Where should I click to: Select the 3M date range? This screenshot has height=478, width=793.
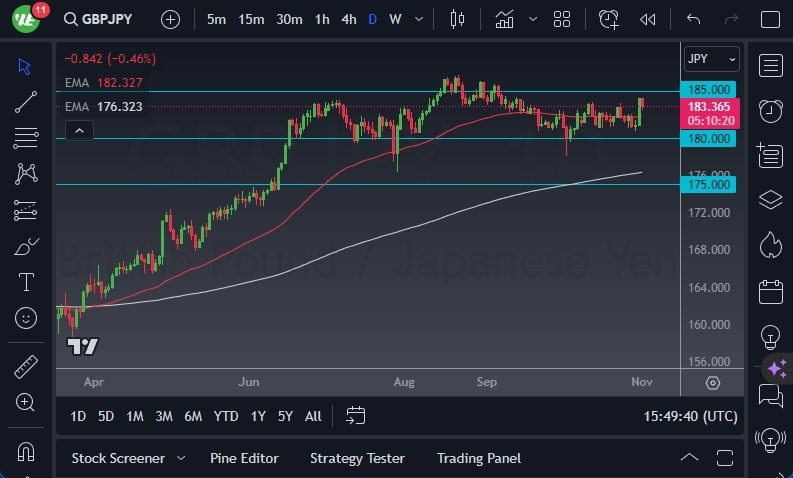pyautogui.click(x=164, y=416)
